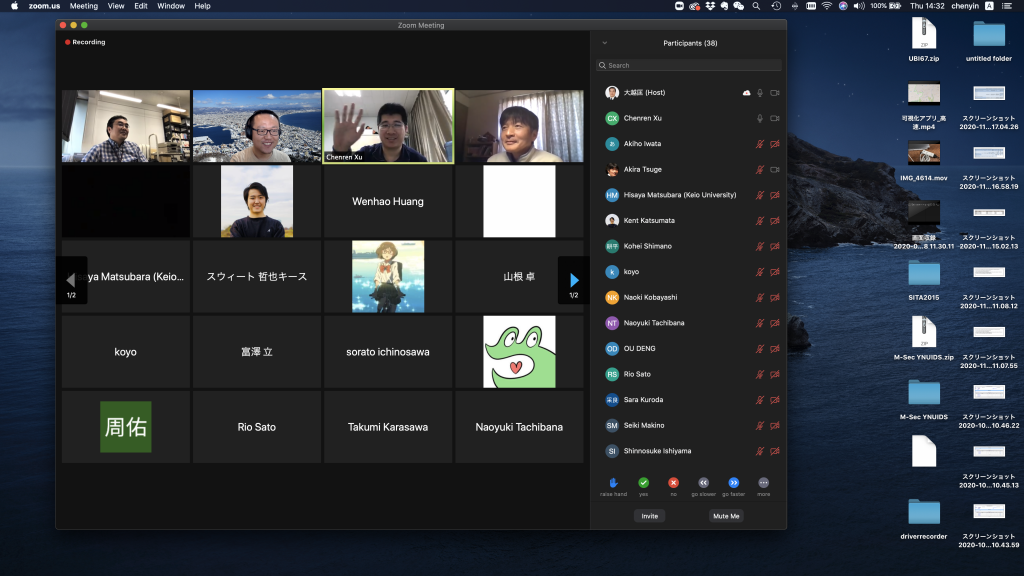The height and width of the screenshot is (576, 1024).
Task: Select the sorato ichinosawa video tile
Action: pyautogui.click(x=388, y=352)
